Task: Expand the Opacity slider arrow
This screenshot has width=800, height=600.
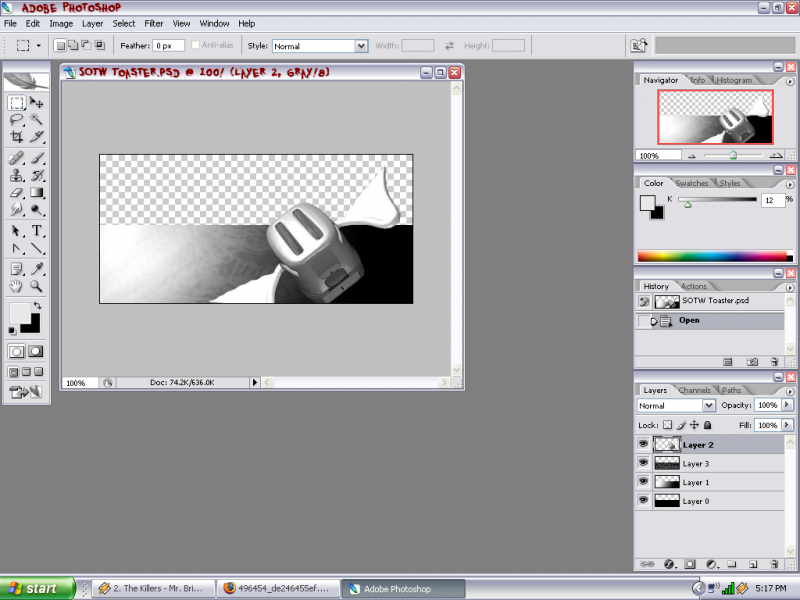Action: tap(786, 406)
